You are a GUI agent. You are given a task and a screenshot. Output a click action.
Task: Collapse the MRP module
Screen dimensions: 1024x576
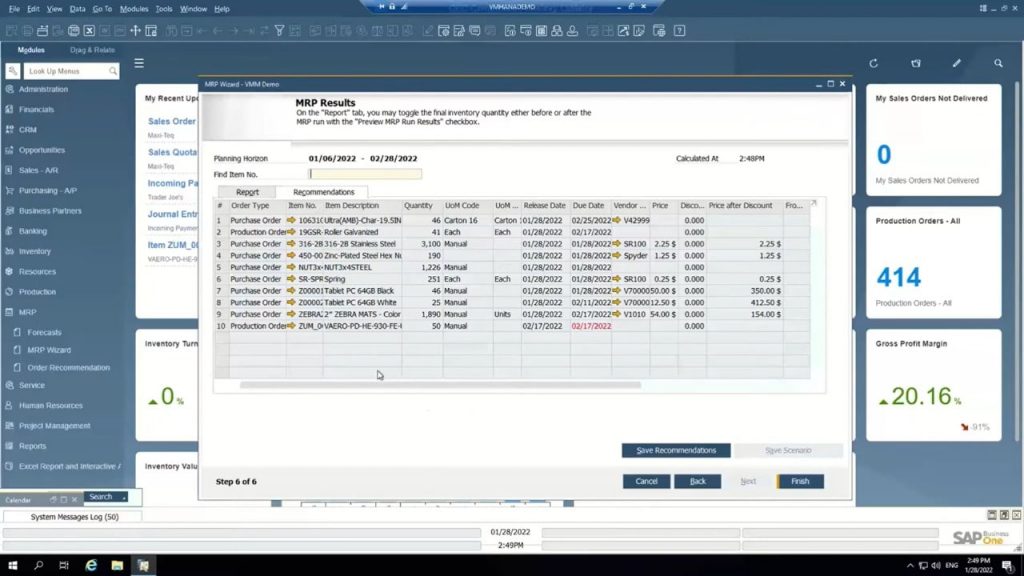pyautogui.click(x=27, y=312)
